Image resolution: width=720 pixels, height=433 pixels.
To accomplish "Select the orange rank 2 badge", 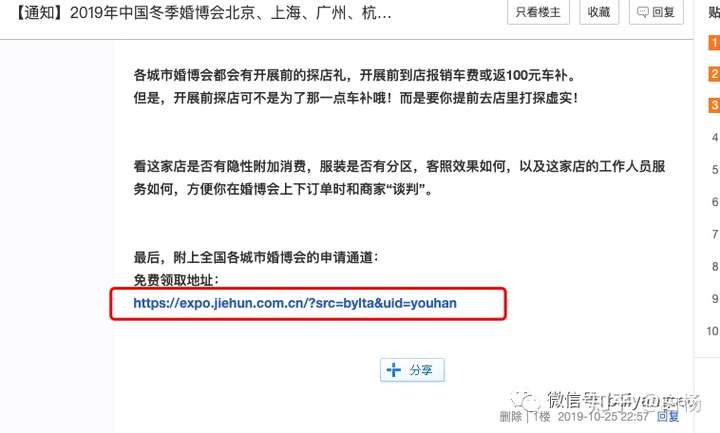I will pos(714,74).
